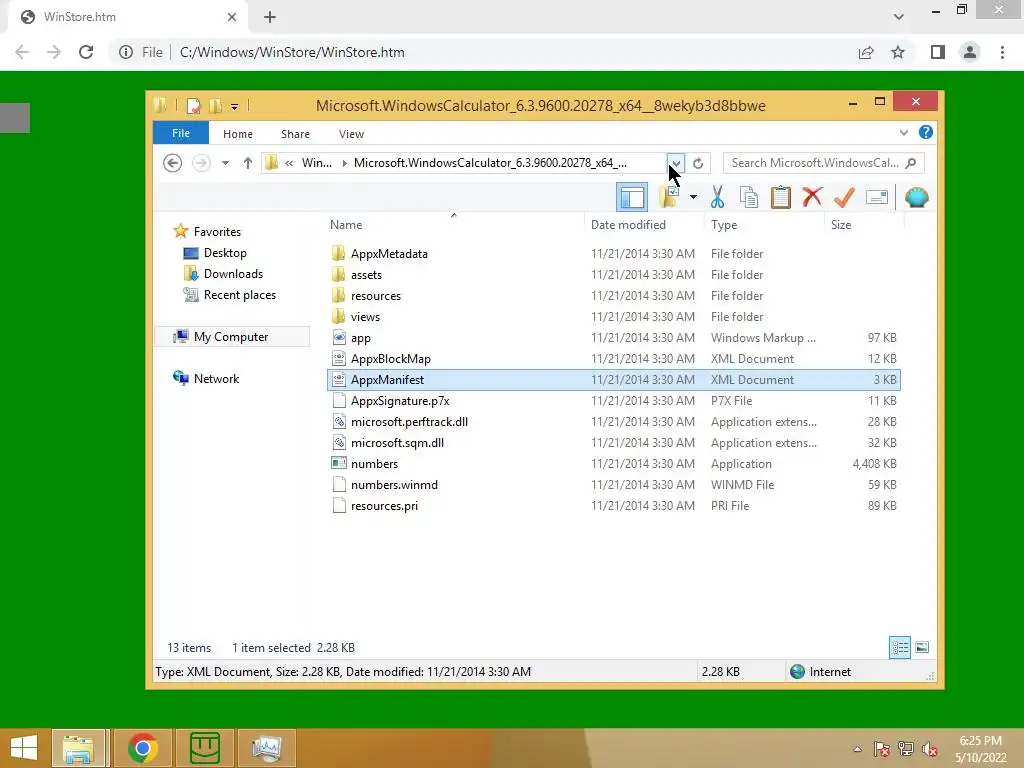Go back in Explorer folder history
This screenshot has height=768, width=1024.
172,163
